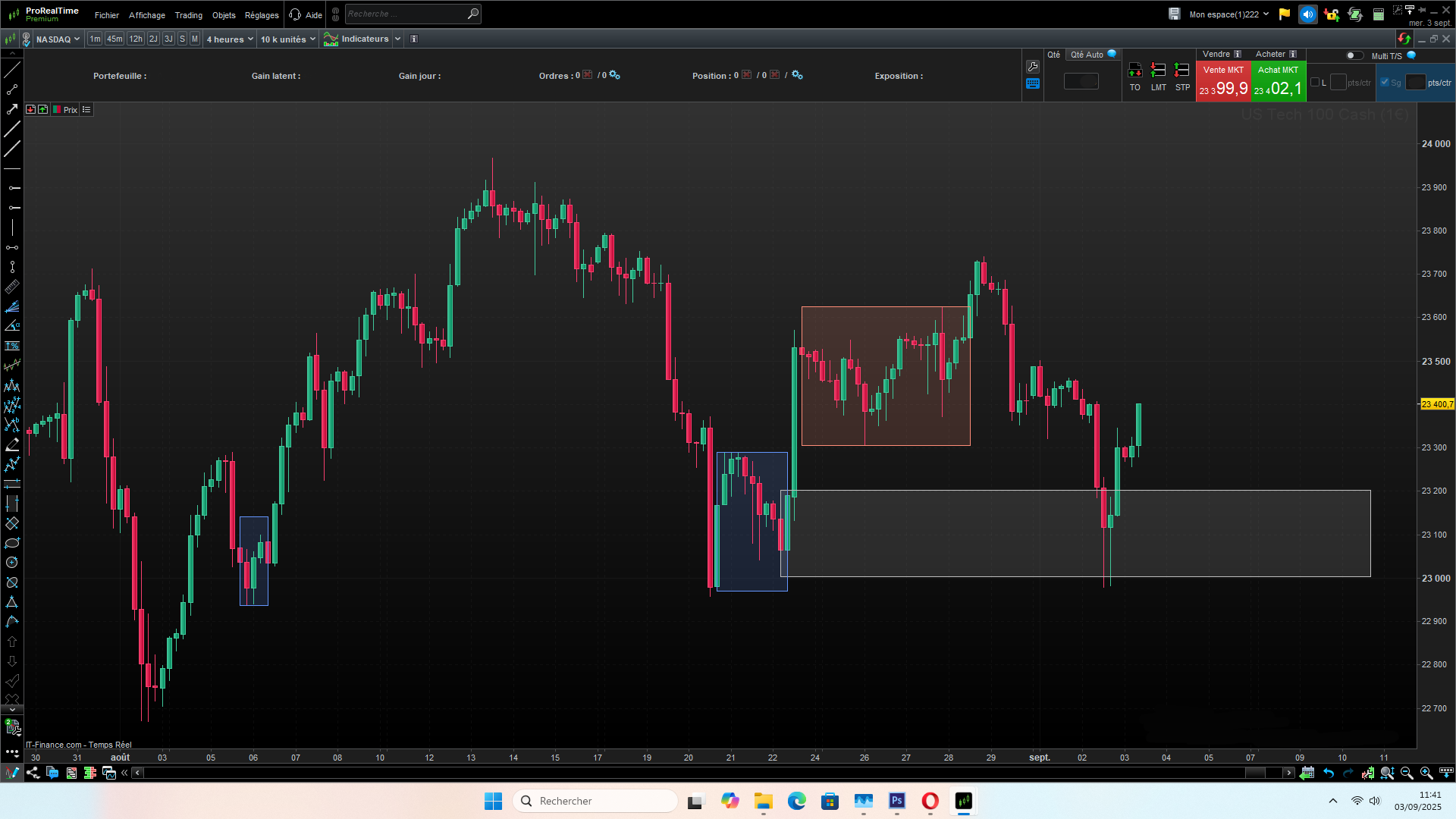Open the Affichage menu
1456x819 pixels.
[146, 15]
